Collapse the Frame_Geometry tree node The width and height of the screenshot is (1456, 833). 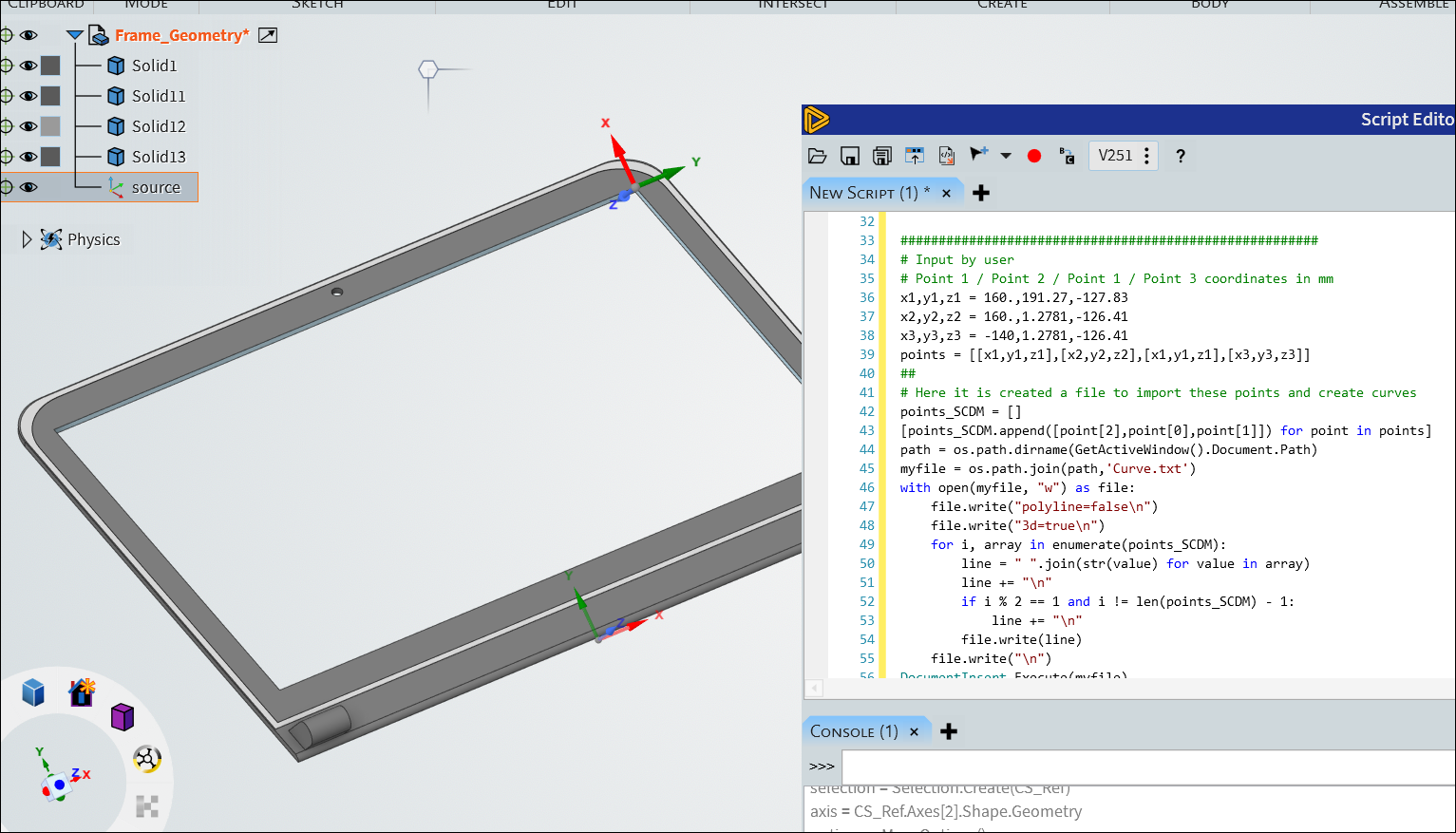74,35
